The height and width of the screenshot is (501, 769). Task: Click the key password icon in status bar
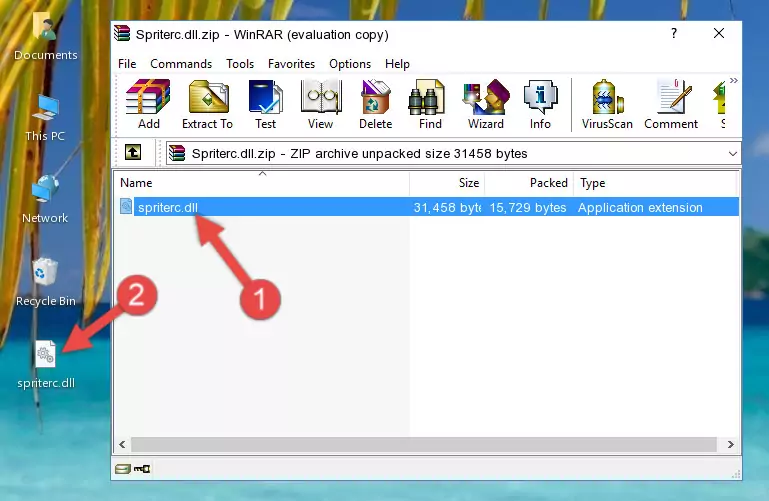(x=142, y=469)
